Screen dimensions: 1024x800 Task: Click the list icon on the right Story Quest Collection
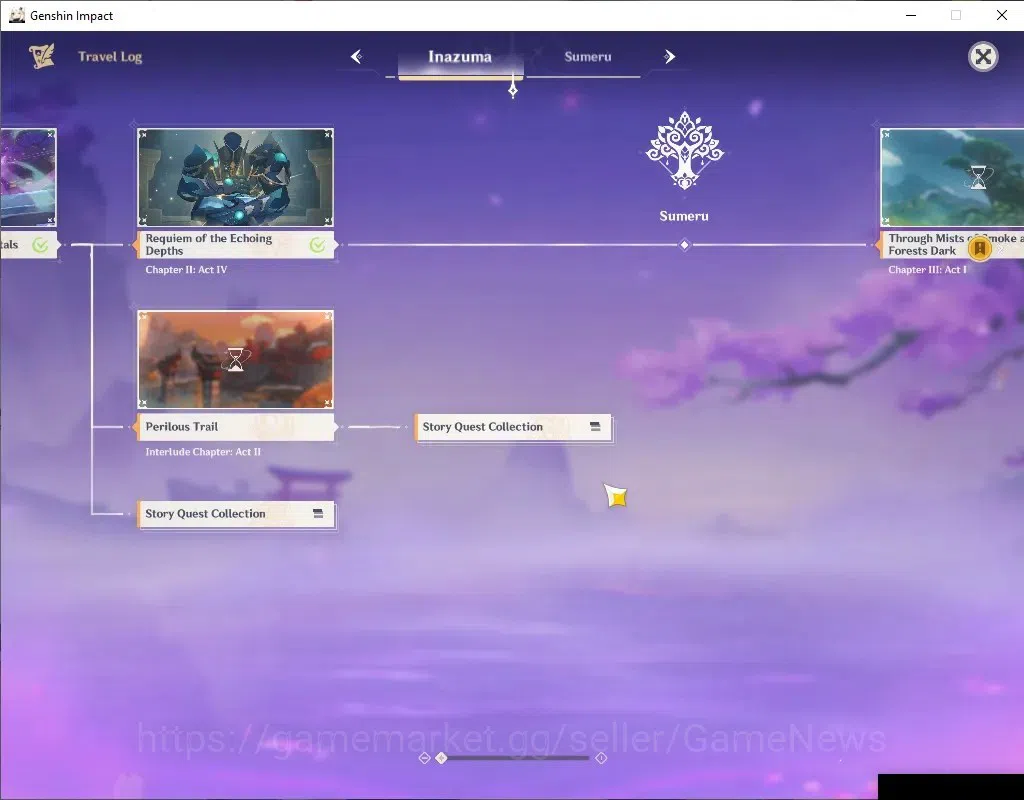tap(595, 426)
